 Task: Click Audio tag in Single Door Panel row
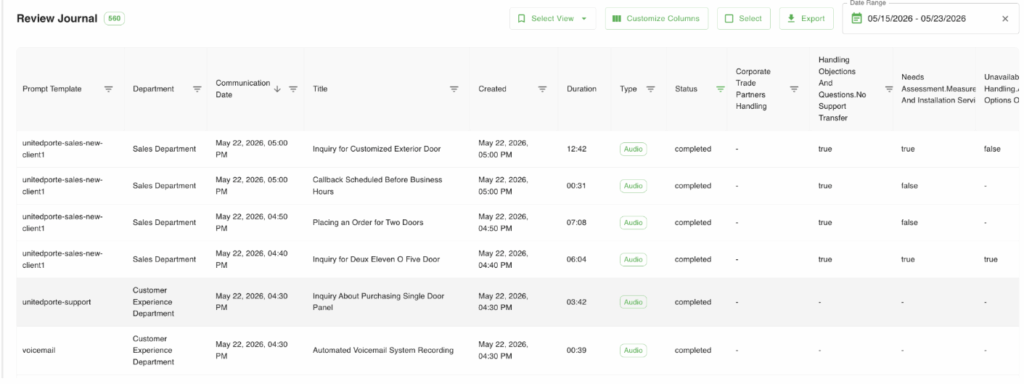(633, 302)
